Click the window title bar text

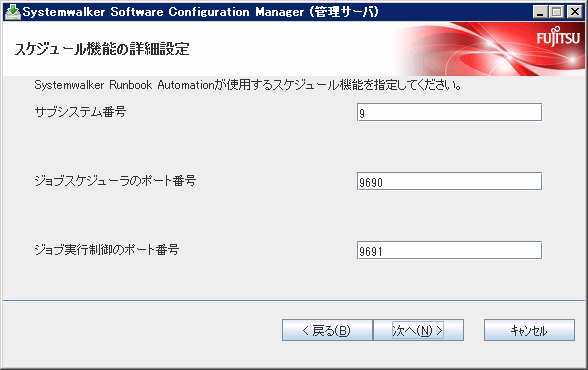201,12
